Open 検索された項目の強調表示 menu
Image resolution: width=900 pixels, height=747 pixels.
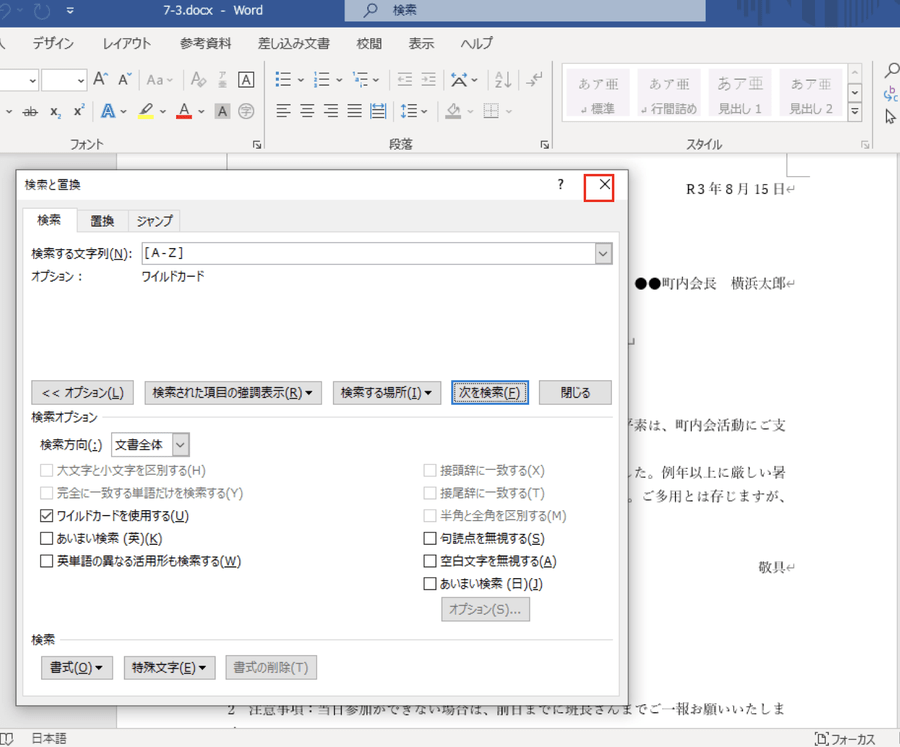coord(232,393)
